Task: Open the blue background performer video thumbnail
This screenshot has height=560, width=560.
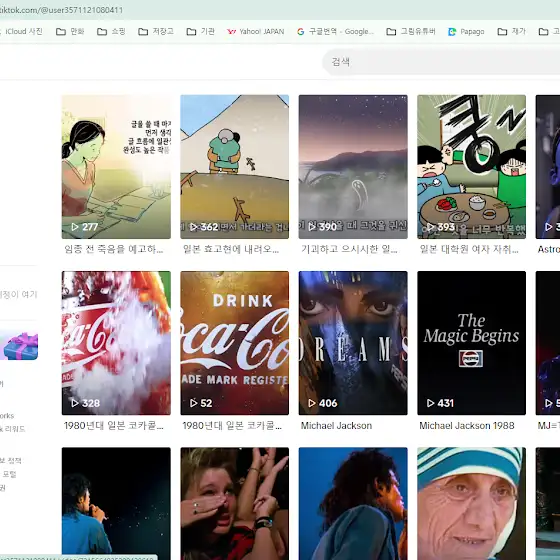Action: [x=353, y=504]
